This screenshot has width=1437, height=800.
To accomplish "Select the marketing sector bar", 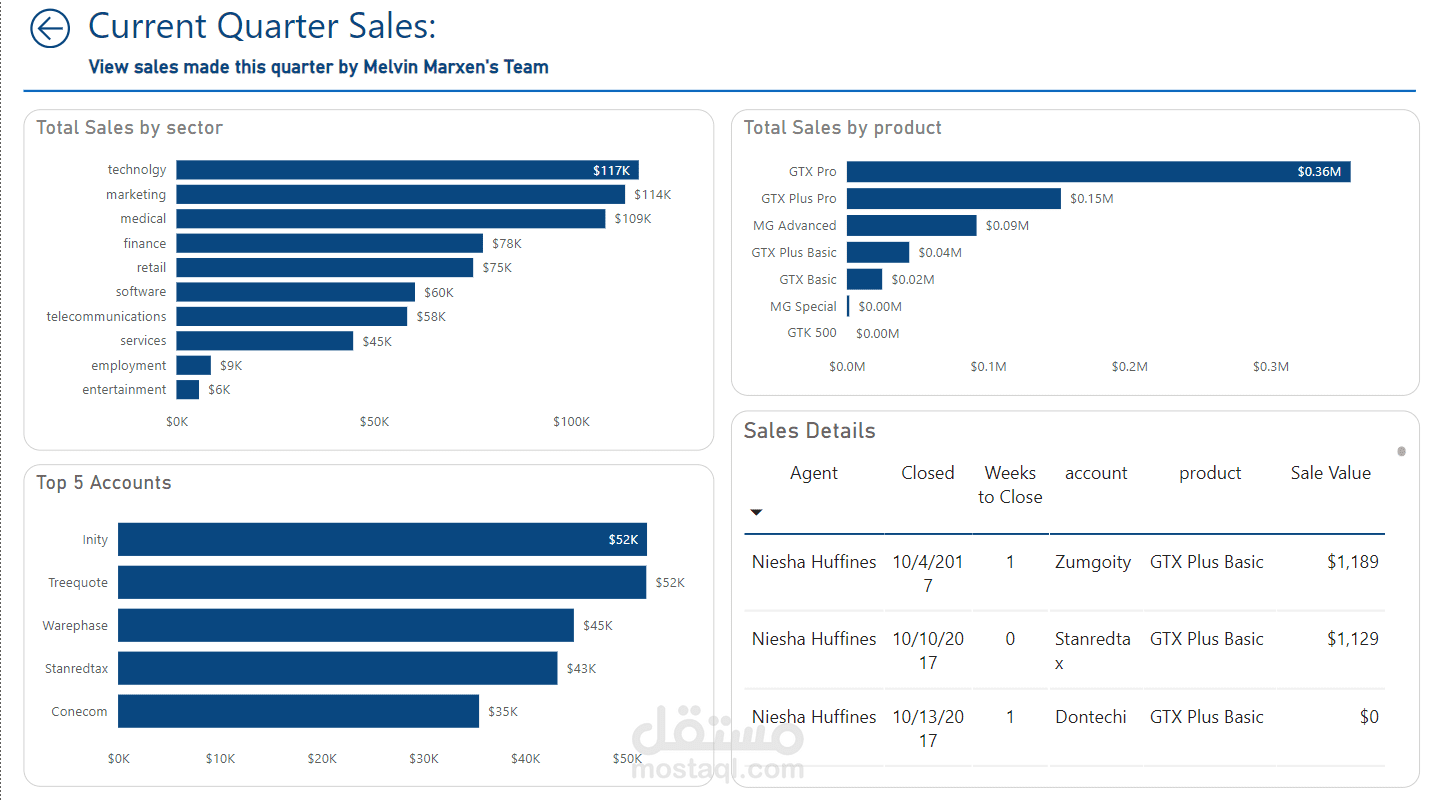I will (x=400, y=194).
